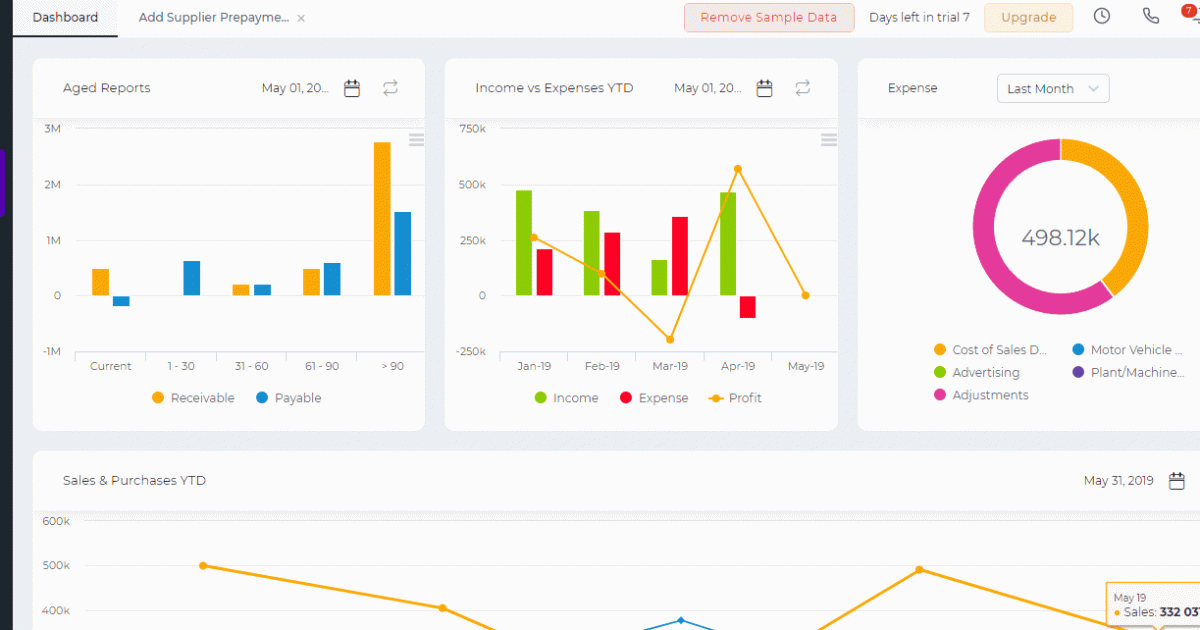Click the Current Receivable orange bar
This screenshot has height=630, width=1200.
(100, 282)
